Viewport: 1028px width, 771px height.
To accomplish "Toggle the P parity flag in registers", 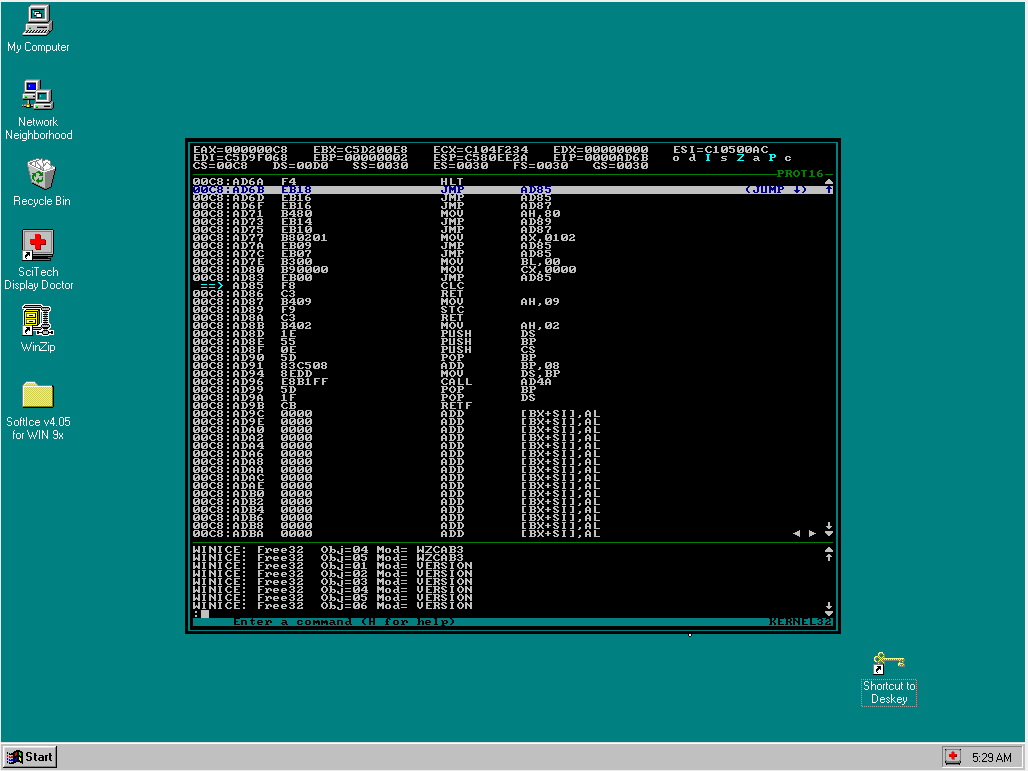I will pos(772,158).
